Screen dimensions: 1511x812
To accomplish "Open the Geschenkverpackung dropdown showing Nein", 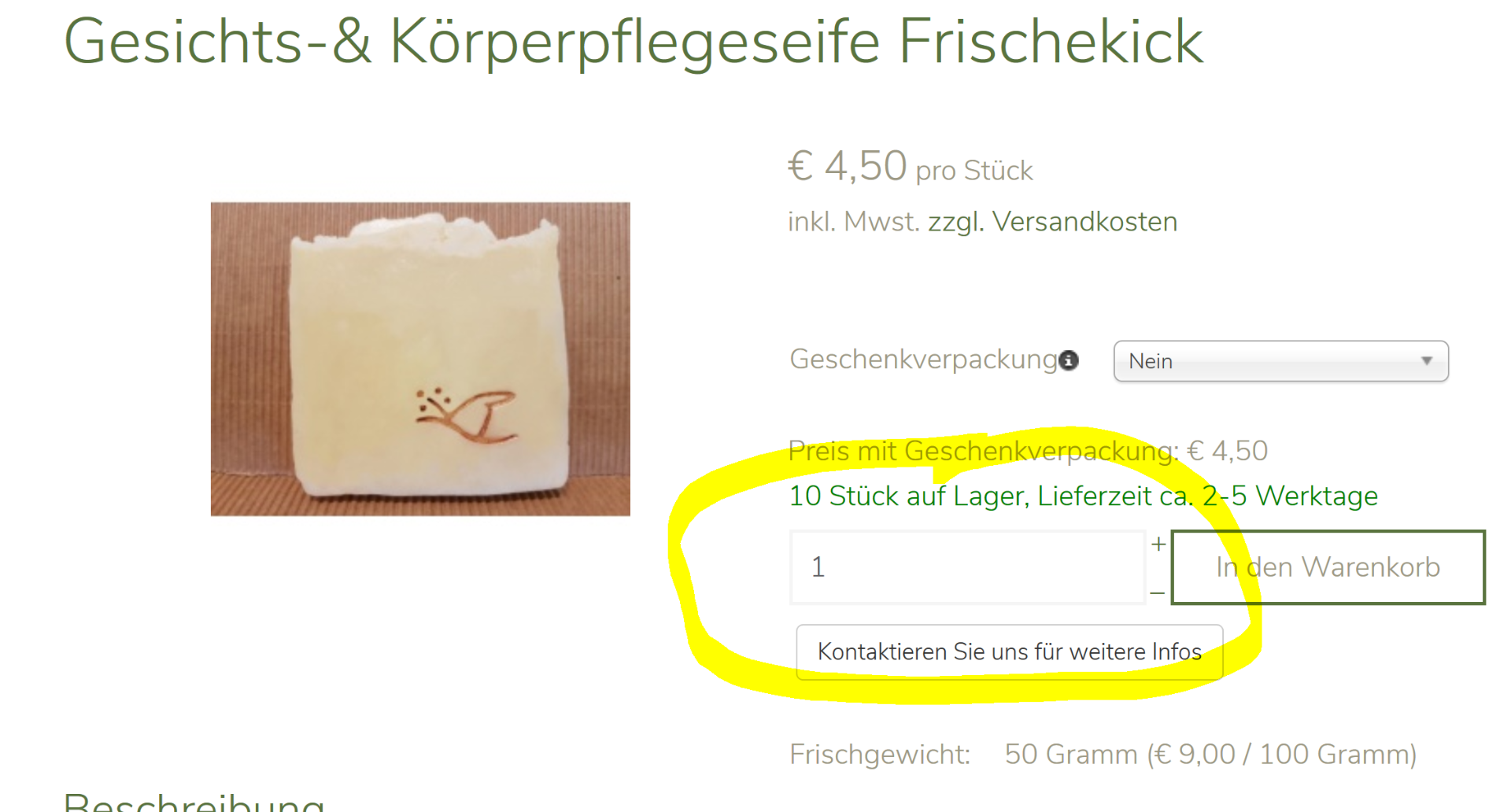I will pyautogui.click(x=1280, y=361).
